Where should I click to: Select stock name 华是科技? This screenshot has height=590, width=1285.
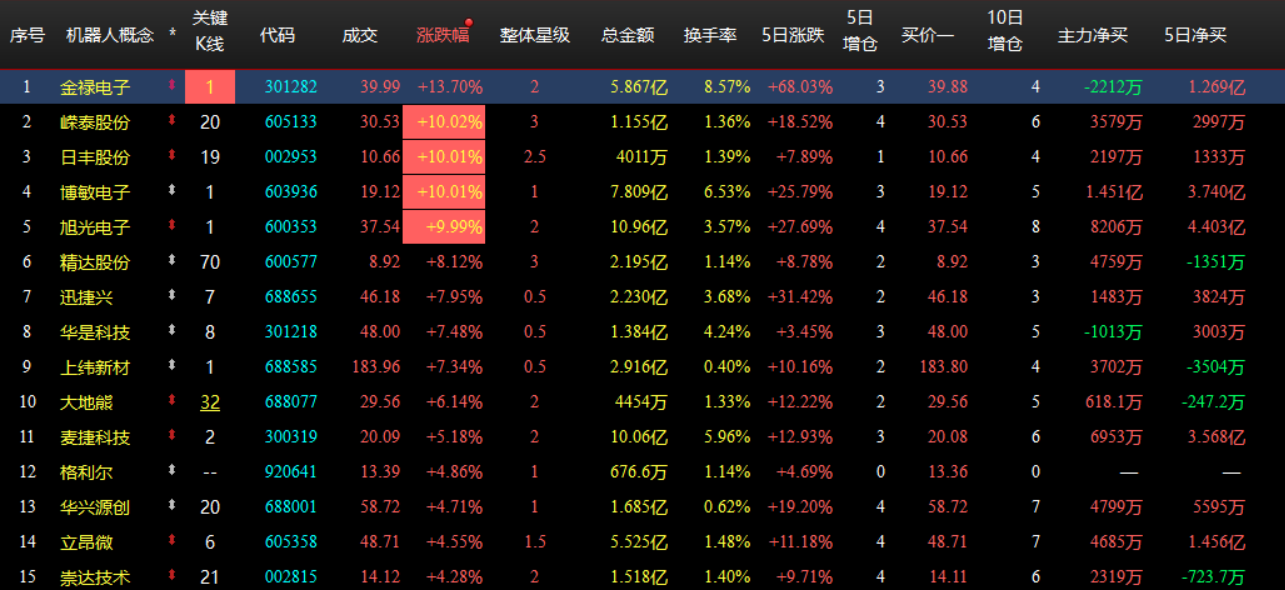[96, 332]
